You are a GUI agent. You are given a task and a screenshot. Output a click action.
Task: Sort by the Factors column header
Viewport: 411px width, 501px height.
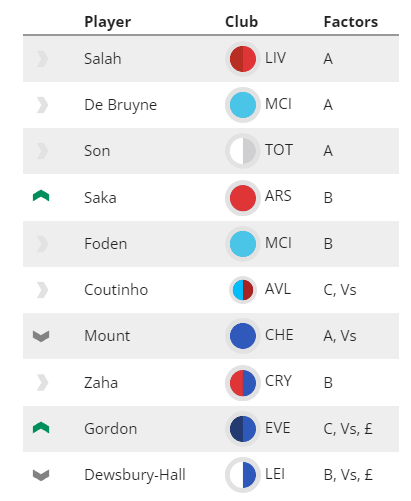pos(351,22)
